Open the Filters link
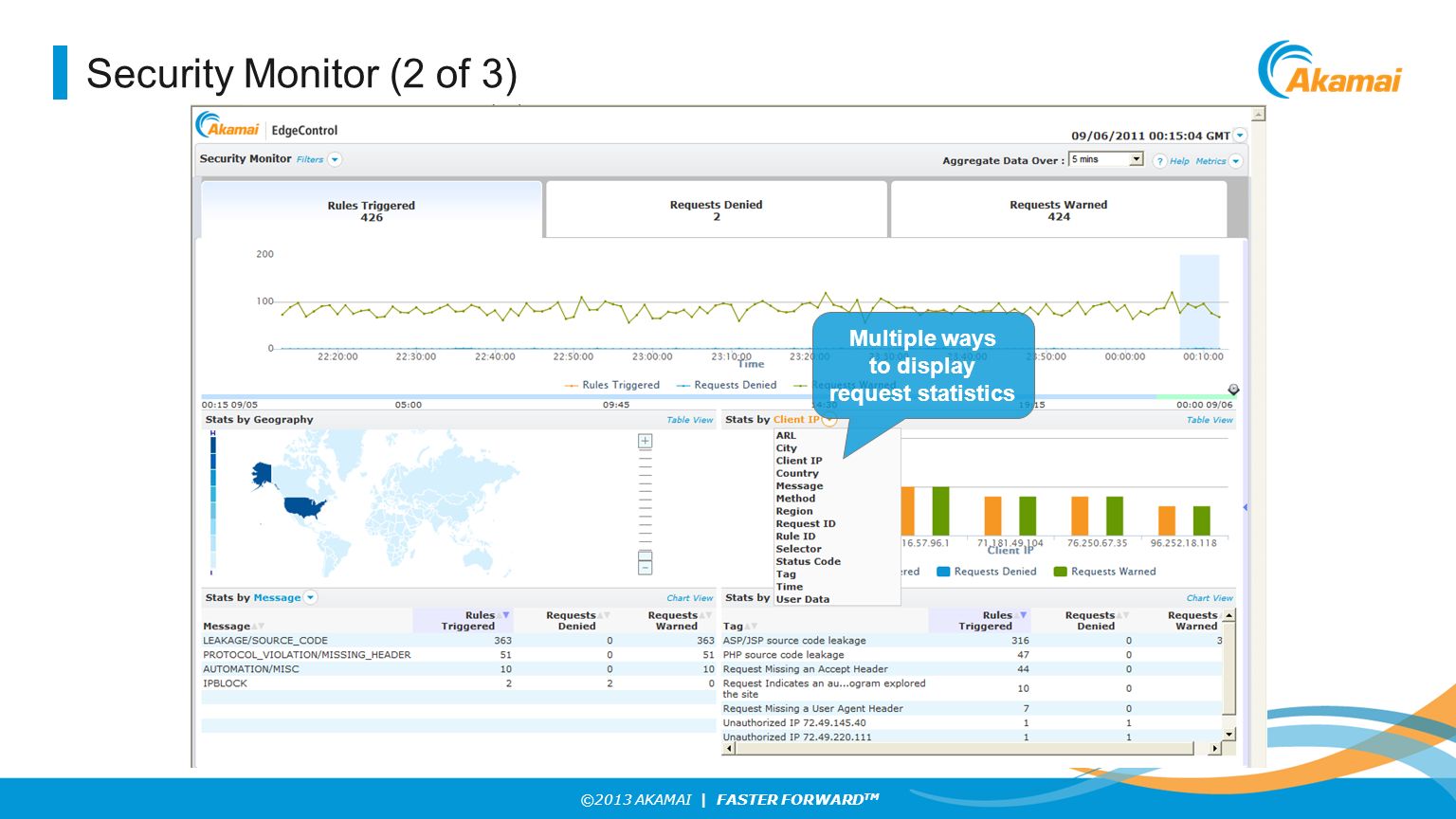 [310, 159]
